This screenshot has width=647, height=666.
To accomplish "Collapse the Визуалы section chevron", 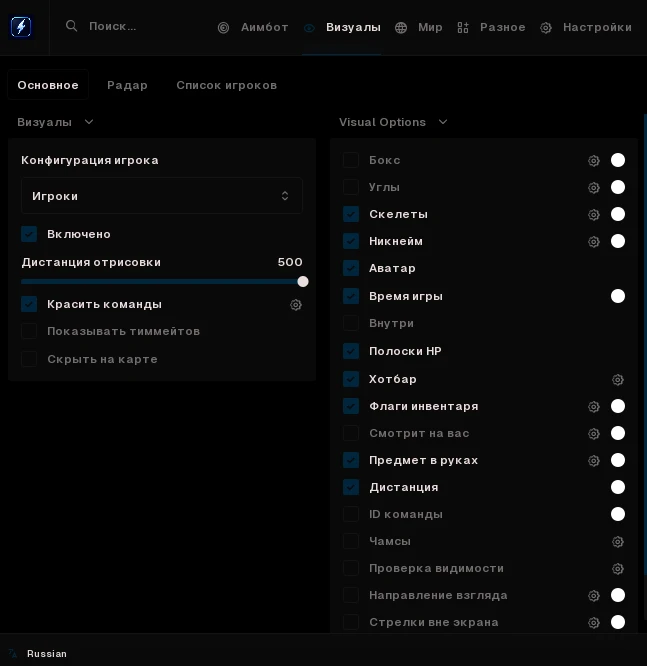I will [x=89, y=122].
